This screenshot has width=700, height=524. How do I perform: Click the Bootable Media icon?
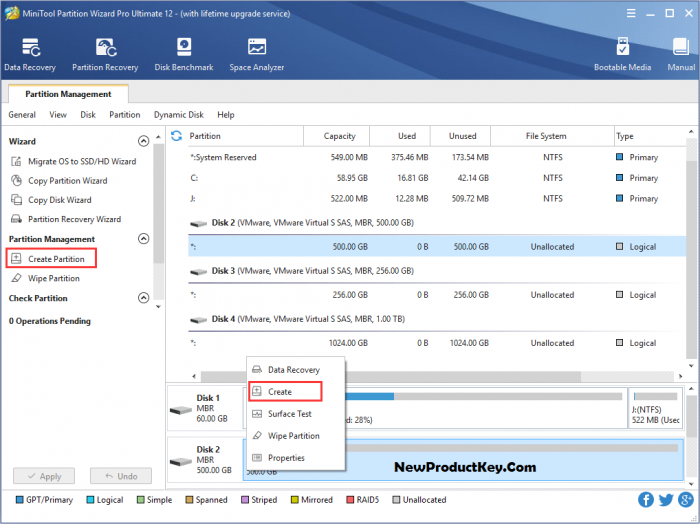(x=623, y=54)
